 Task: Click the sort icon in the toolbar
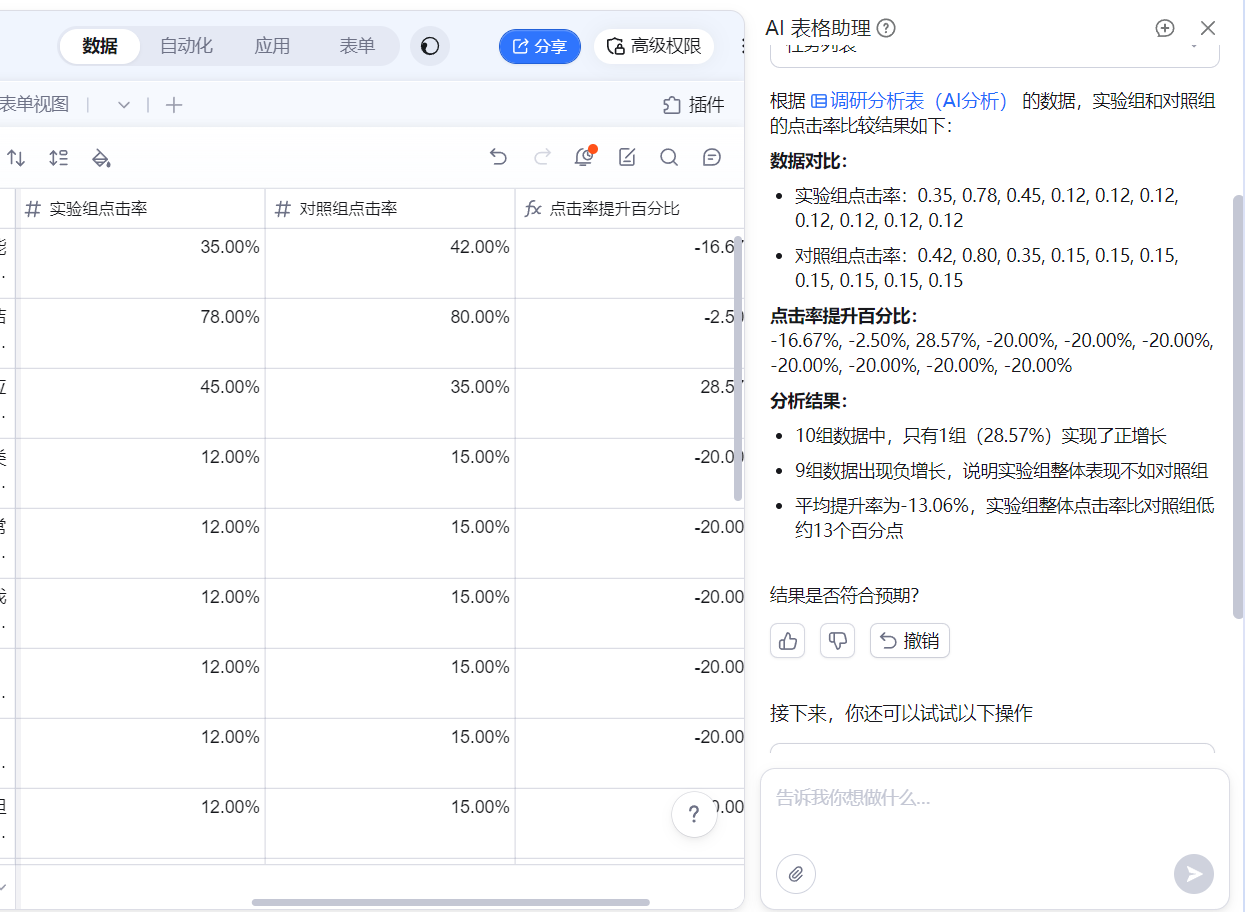tap(16, 158)
